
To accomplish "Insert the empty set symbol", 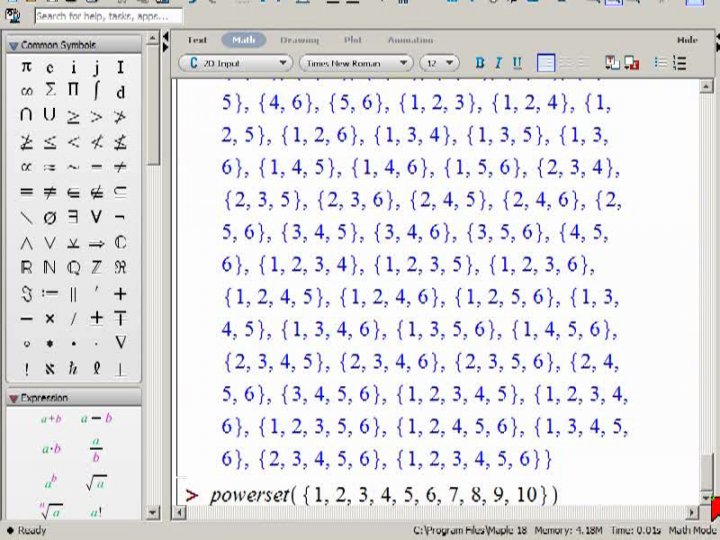I will click(x=50, y=217).
